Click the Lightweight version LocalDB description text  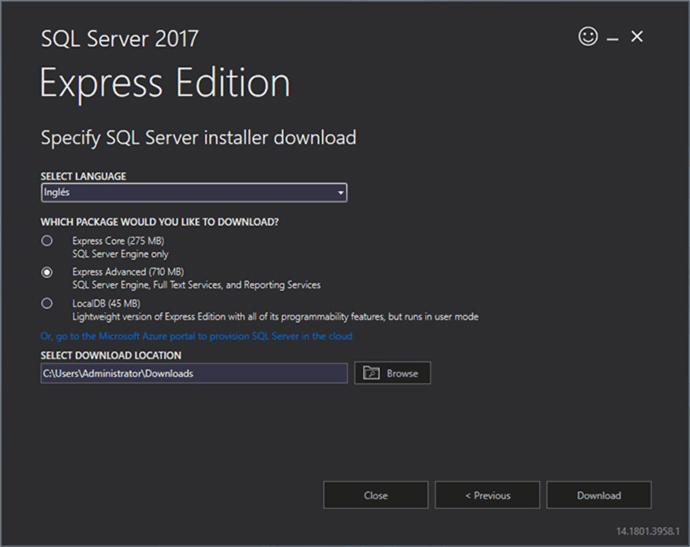(275, 317)
